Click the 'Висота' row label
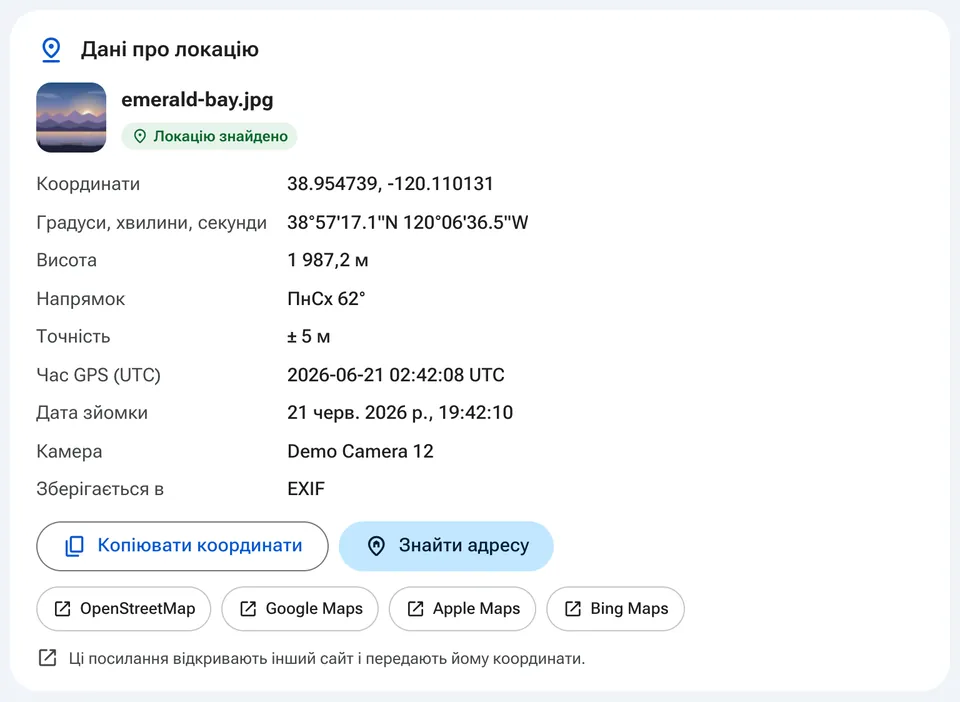960x702 pixels. coord(67,260)
